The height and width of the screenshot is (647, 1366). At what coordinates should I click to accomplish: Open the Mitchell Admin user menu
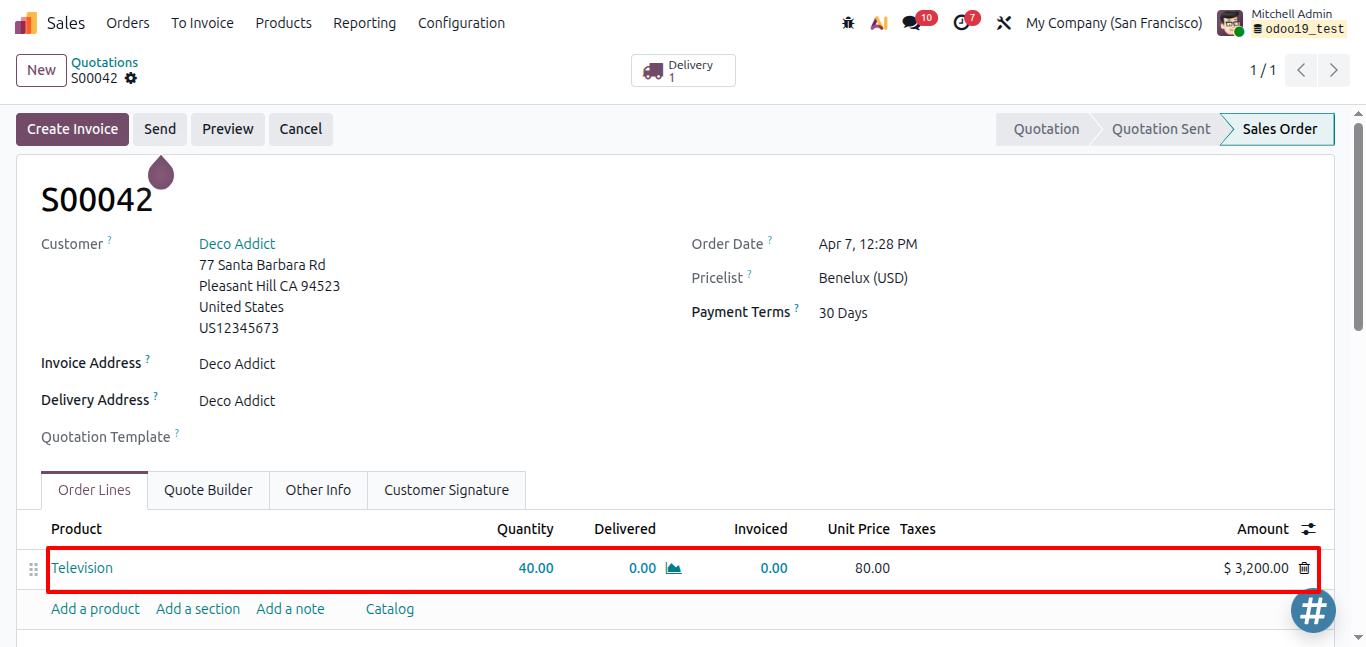pos(1281,22)
